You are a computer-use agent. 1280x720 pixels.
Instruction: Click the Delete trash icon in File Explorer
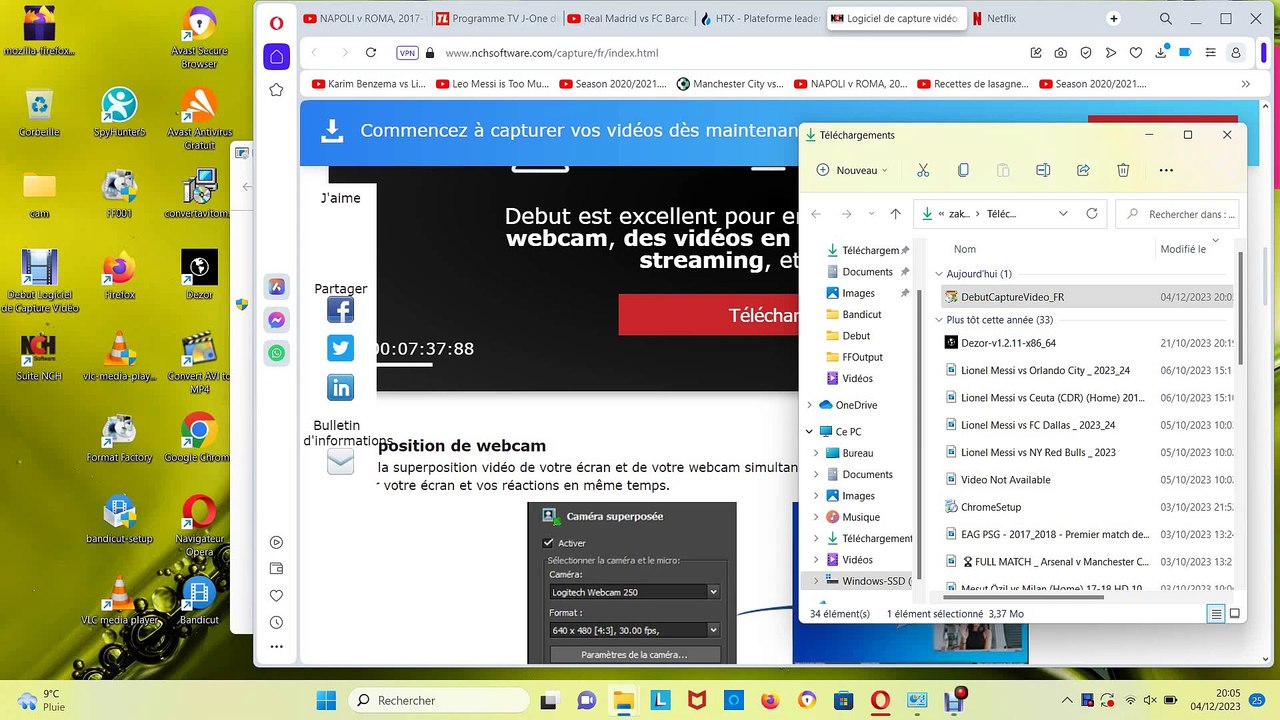pyautogui.click(x=1123, y=170)
